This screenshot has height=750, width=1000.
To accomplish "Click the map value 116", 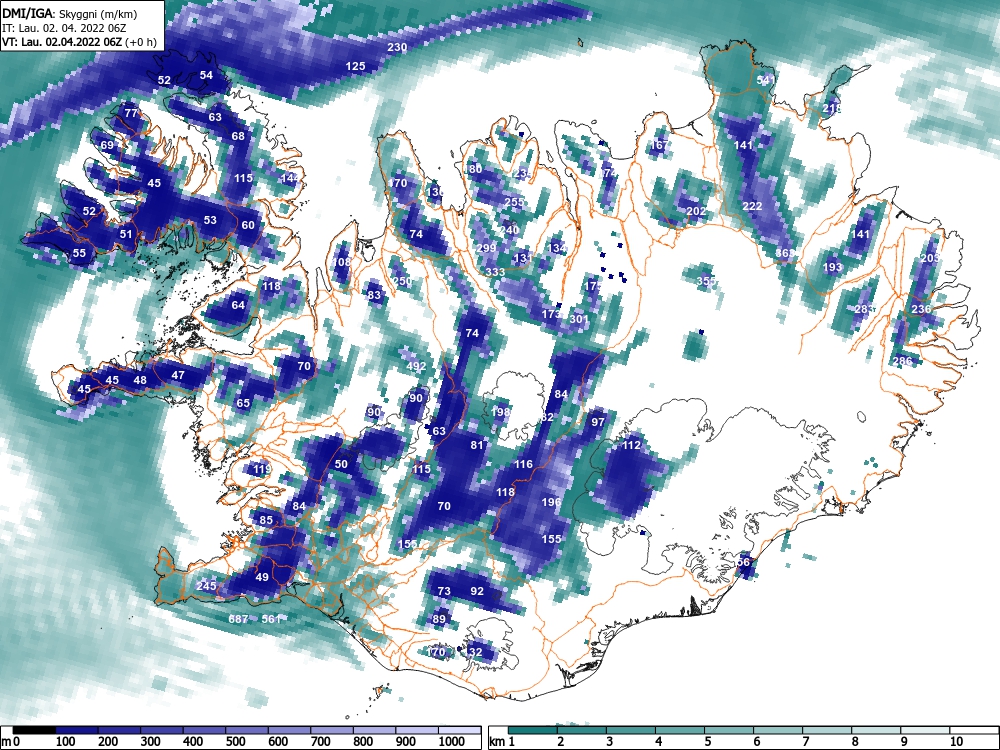I will coord(523,464).
